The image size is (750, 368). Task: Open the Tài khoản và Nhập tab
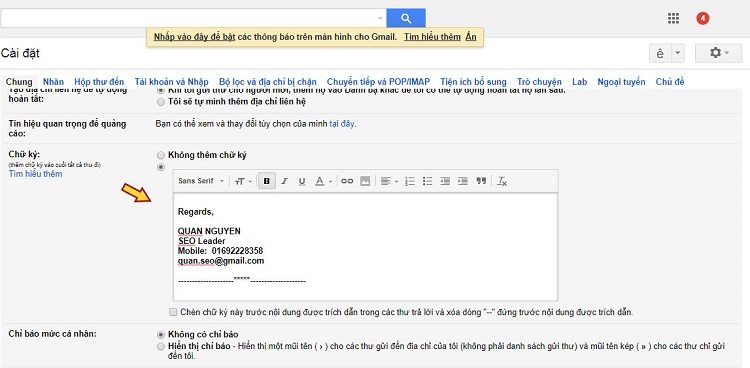click(171, 82)
